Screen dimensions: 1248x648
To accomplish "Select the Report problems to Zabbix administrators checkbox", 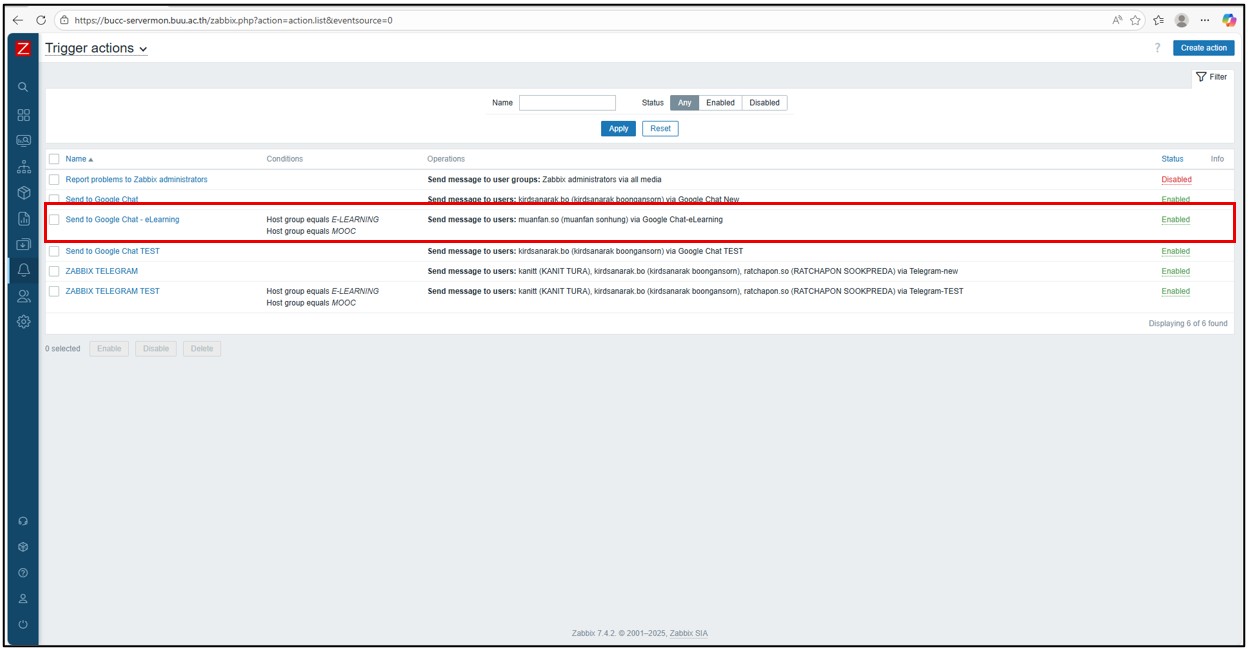I will pos(54,180).
